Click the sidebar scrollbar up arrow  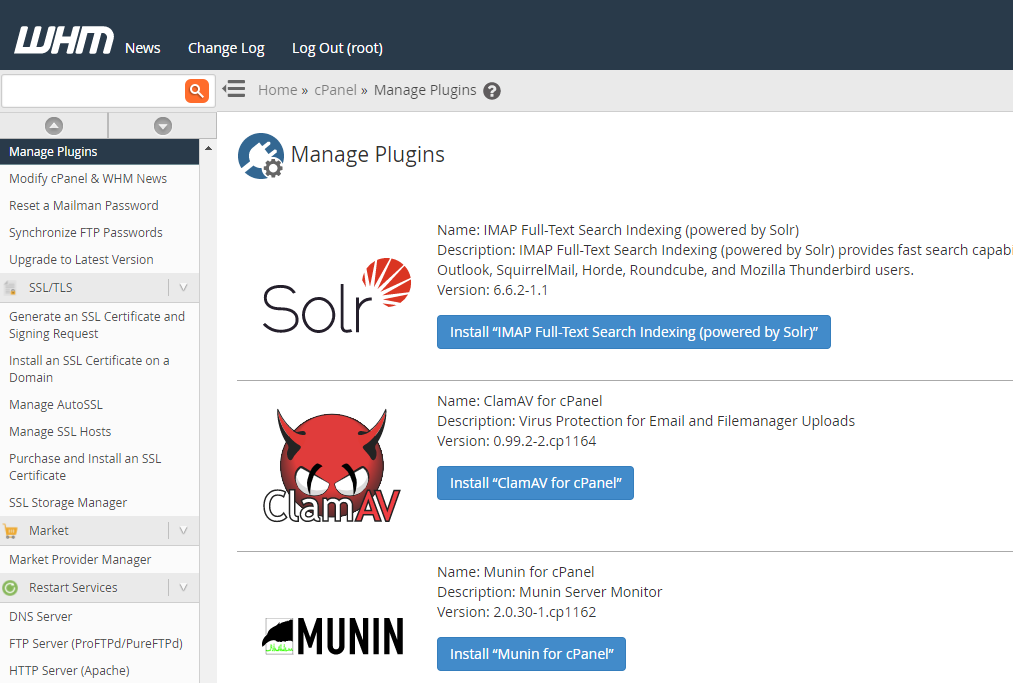tap(208, 149)
